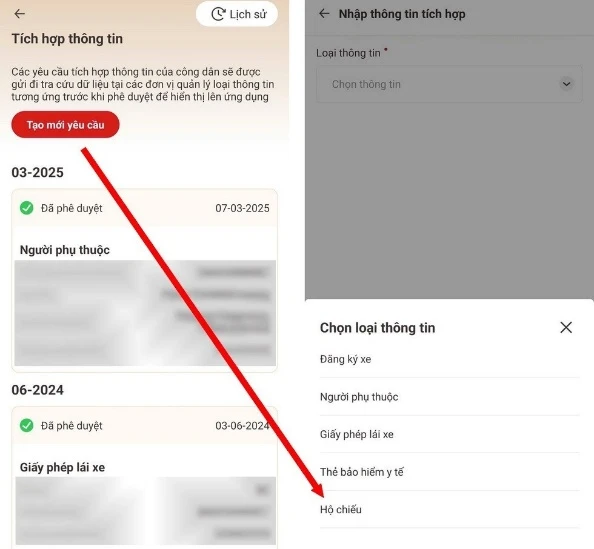
Task: Expand the Chọn thông tin dropdown chevron
Action: (x=566, y=84)
